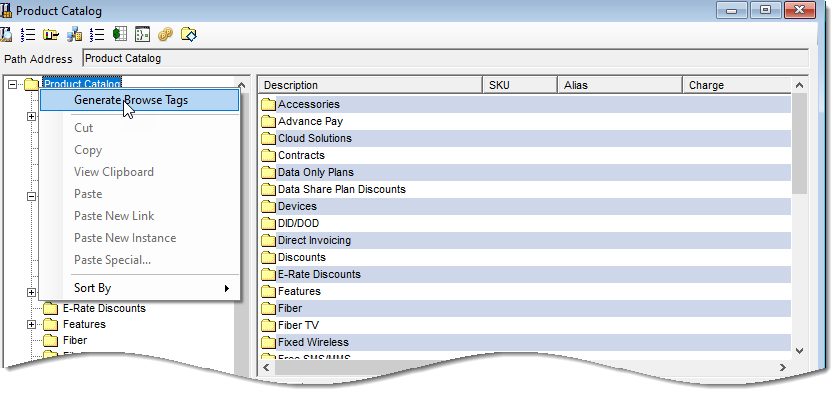The image size is (836, 395).
Task: Click Fiber folder icon in the left tree
Action: pos(50,340)
